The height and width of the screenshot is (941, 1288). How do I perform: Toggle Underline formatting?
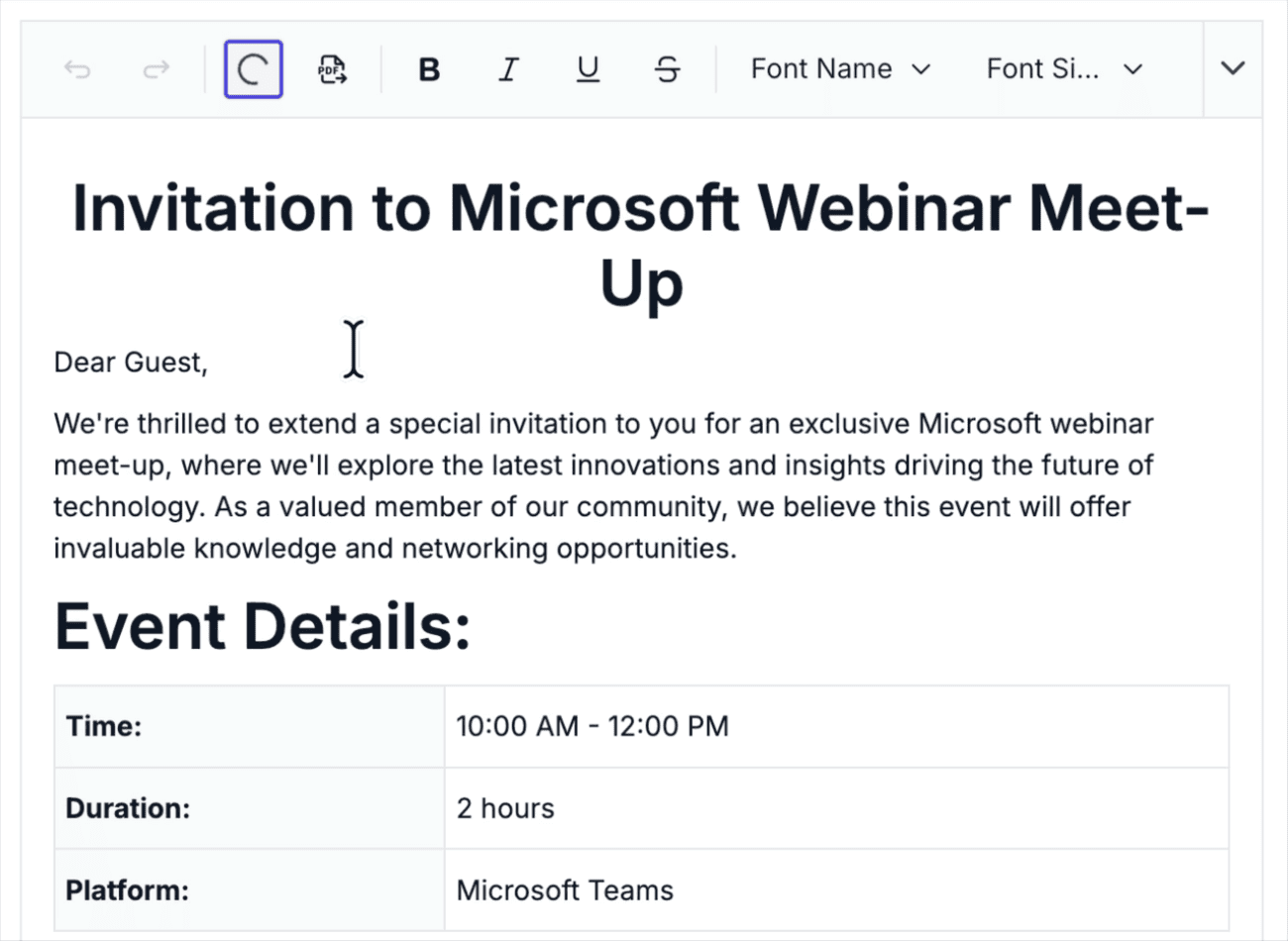tap(588, 69)
